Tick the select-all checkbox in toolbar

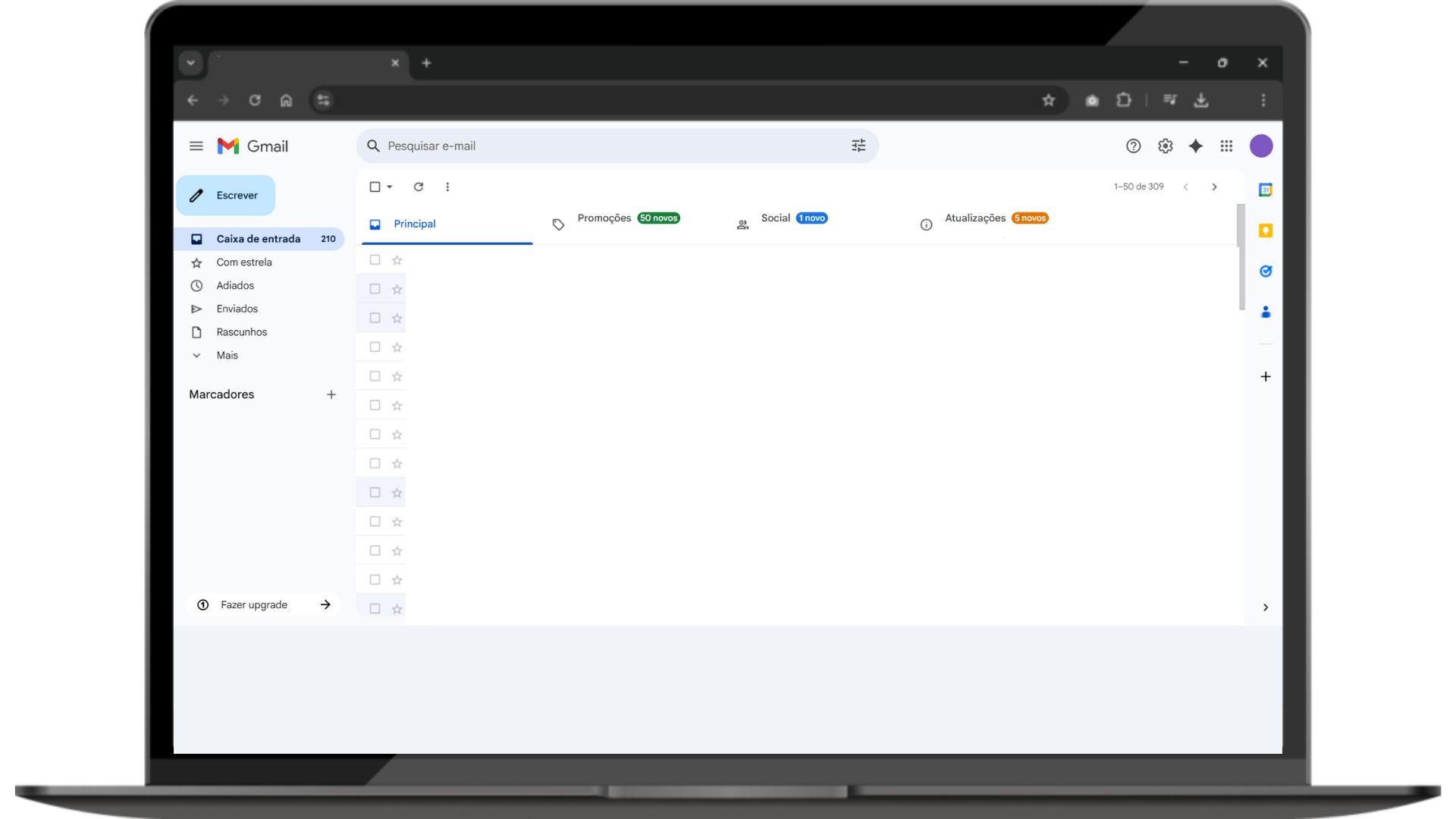(375, 187)
